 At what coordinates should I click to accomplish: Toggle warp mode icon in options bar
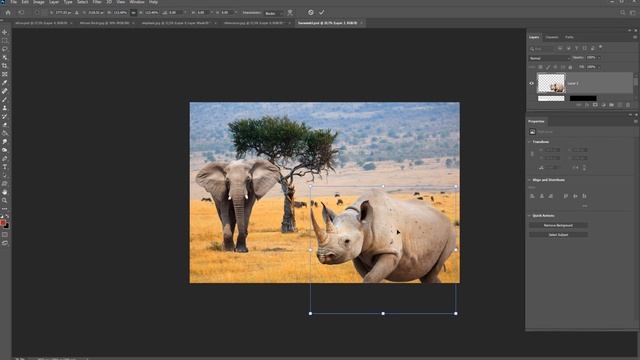pyautogui.click(x=290, y=13)
